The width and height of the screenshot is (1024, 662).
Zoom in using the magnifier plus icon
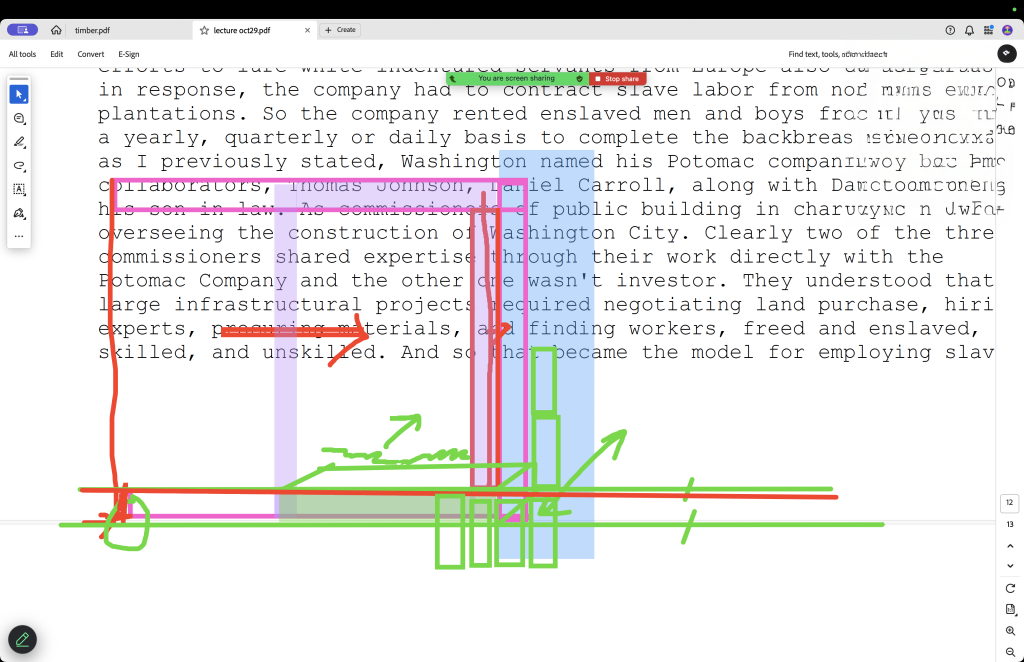1010,631
